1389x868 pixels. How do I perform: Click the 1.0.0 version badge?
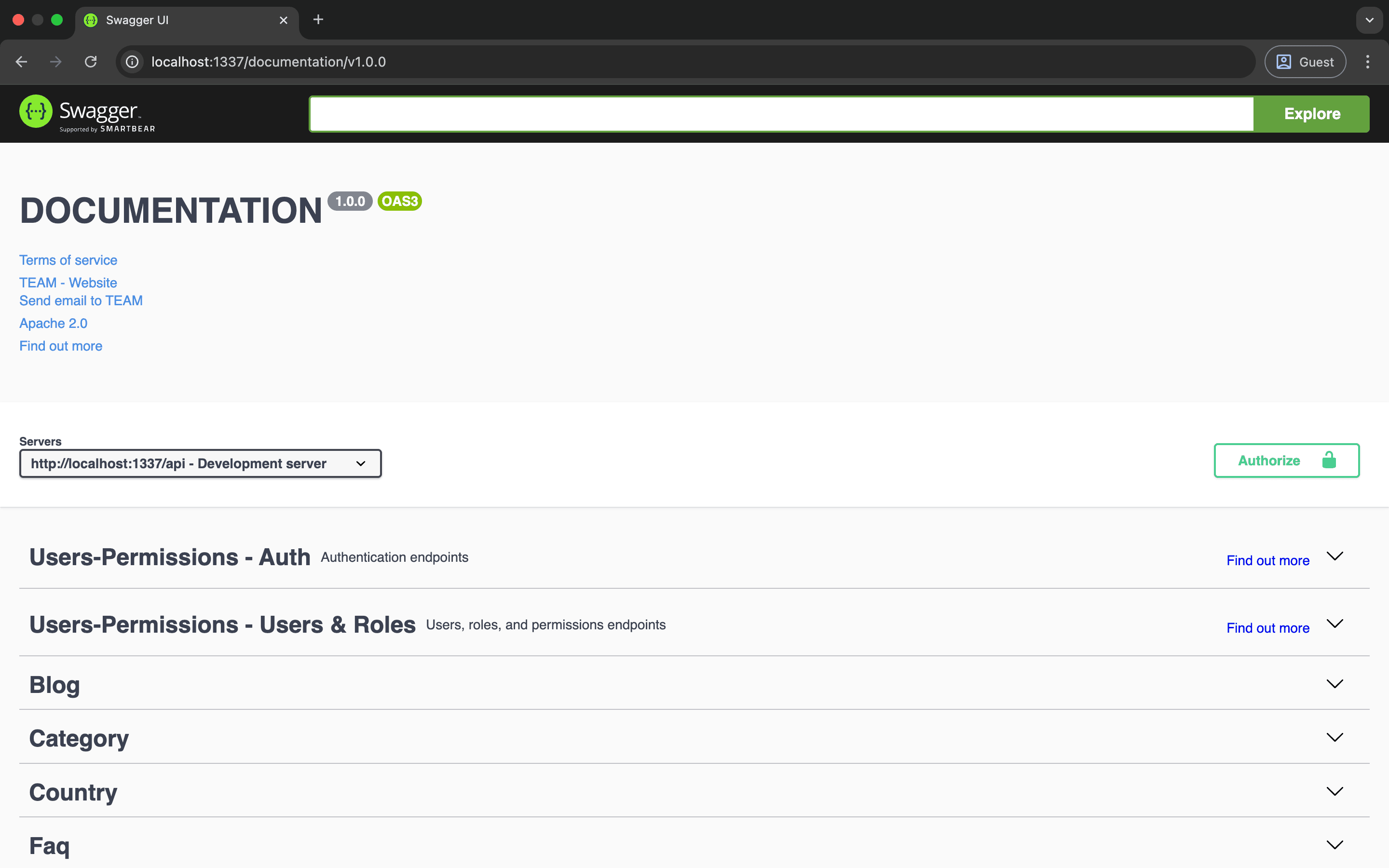pos(350,201)
